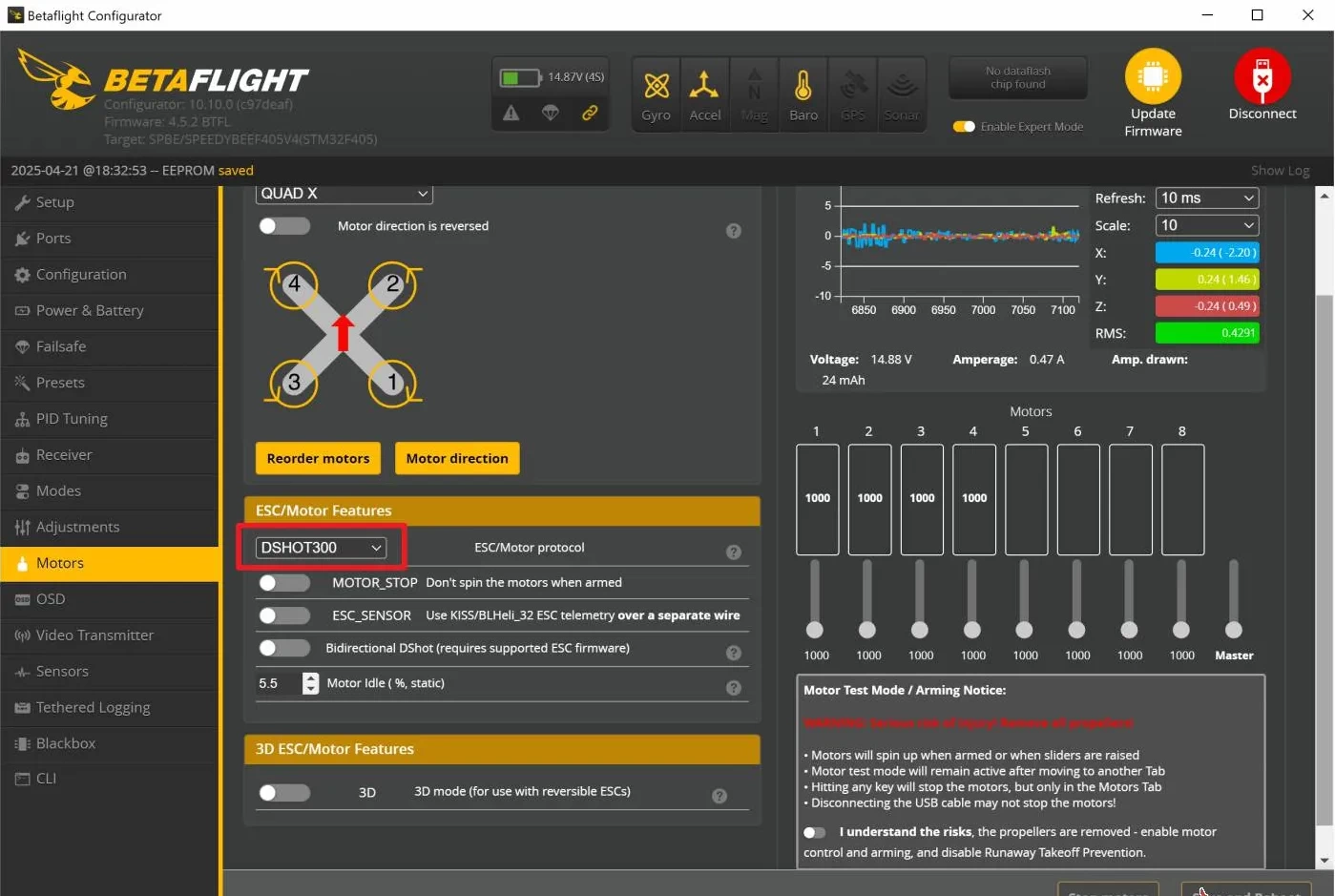
Task: Open the Scale 10 dropdown
Action: click(1207, 225)
